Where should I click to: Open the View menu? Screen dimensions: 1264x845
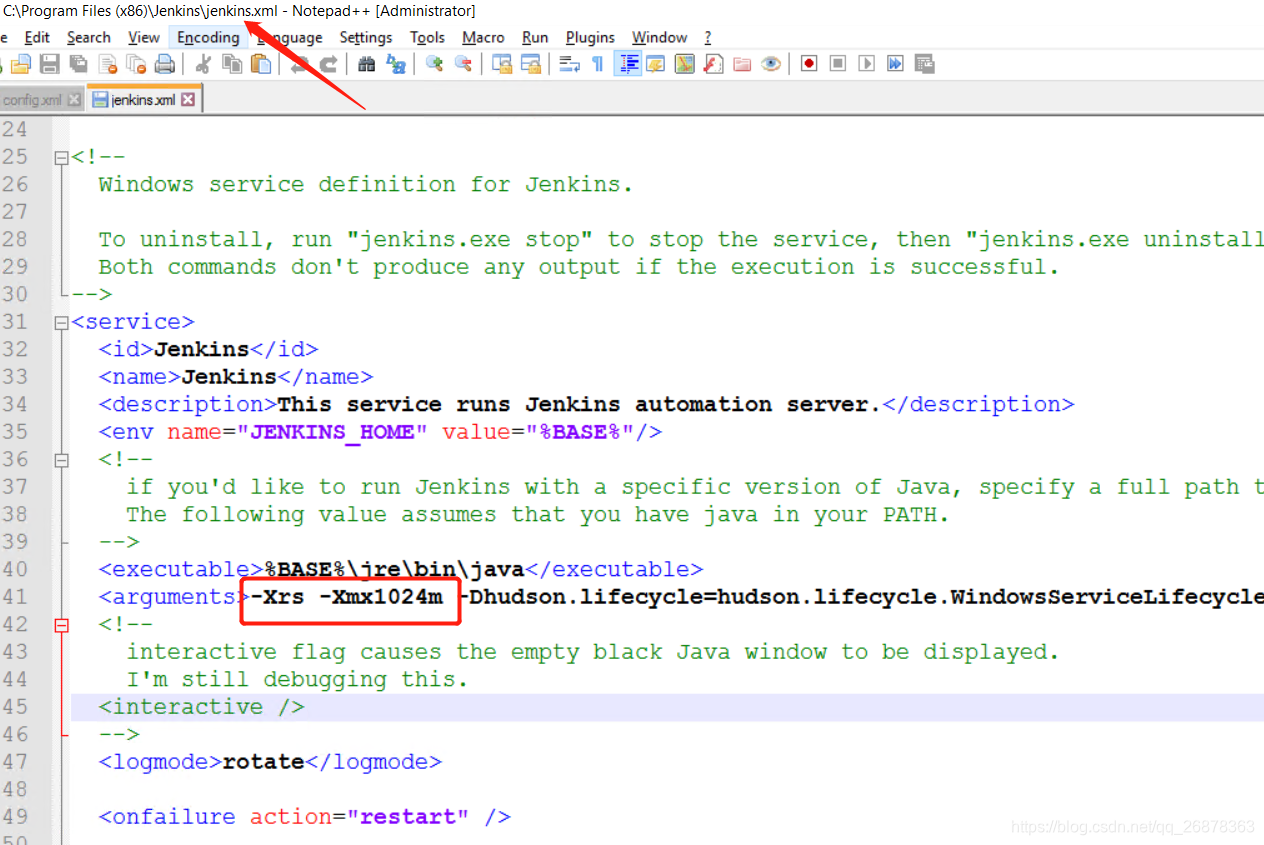144,37
